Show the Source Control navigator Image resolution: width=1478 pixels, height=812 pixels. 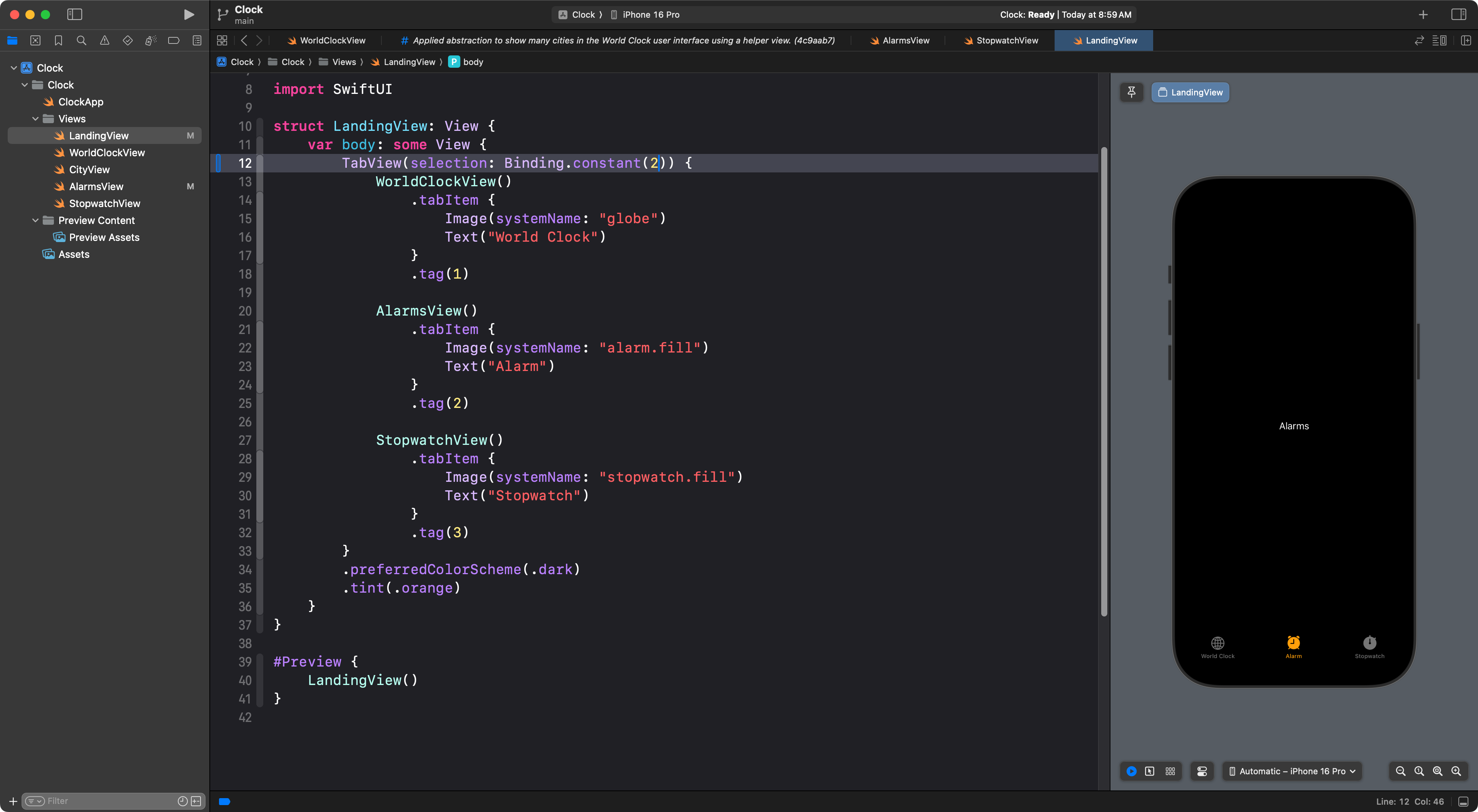35,40
